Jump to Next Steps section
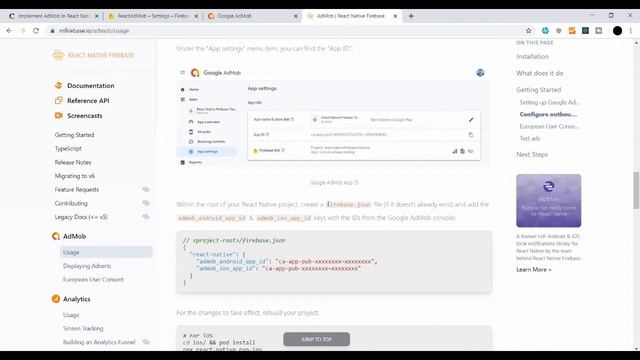 532,154
